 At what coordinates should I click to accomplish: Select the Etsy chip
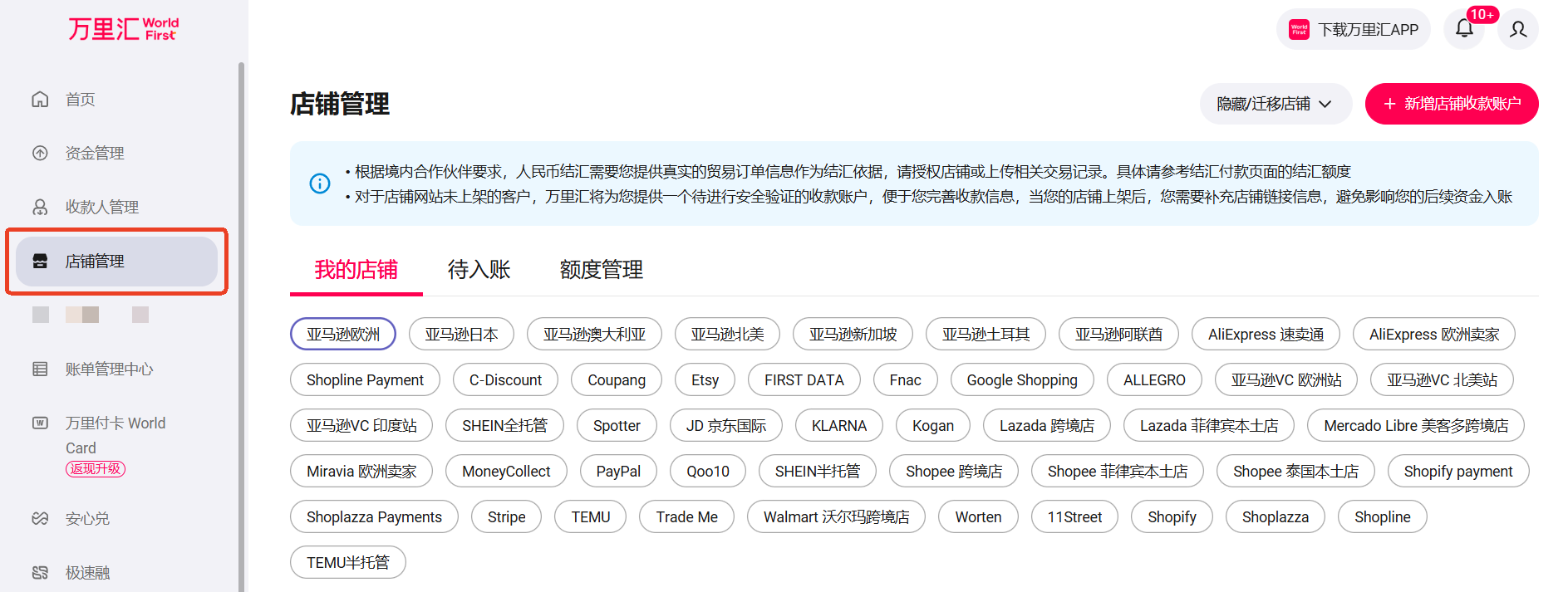[x=705, y=379]
